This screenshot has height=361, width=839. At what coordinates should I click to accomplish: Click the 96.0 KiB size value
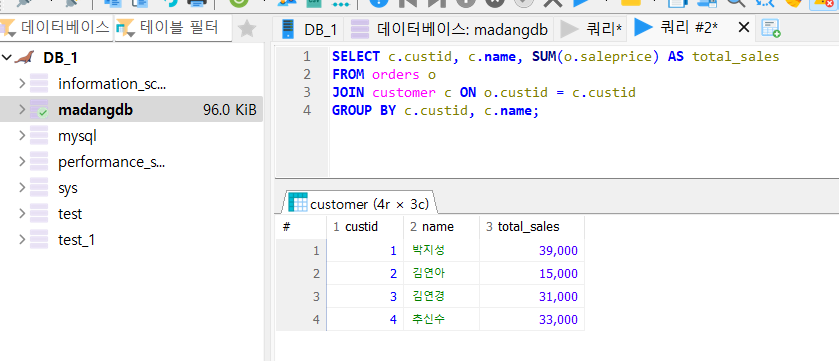(230, 110)
